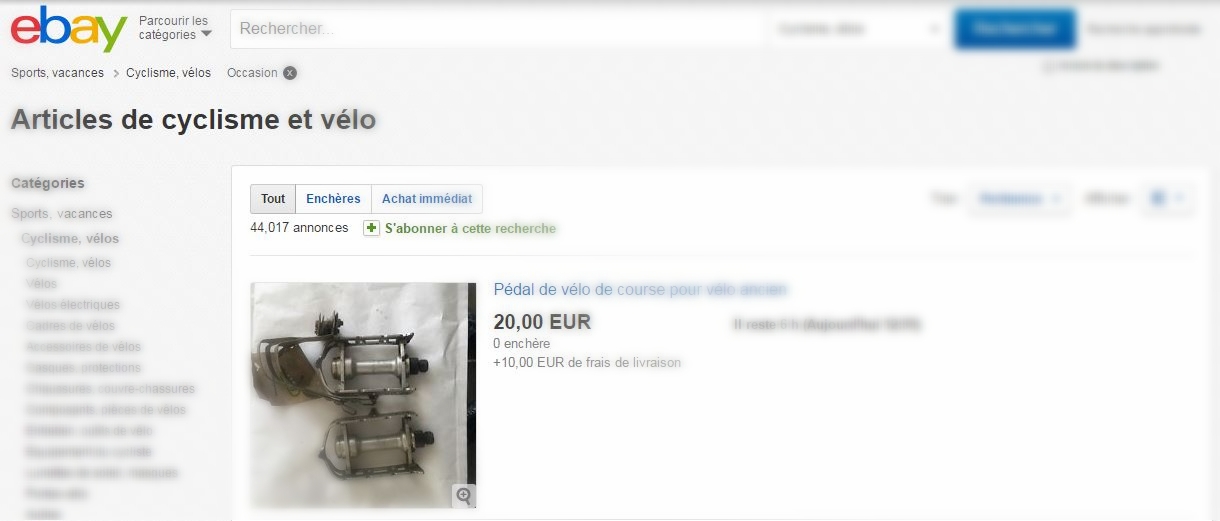Click S'abonner à cette recherche link
The width and height of the screenshot is (1220, 521).
click(x=470, y=228)
